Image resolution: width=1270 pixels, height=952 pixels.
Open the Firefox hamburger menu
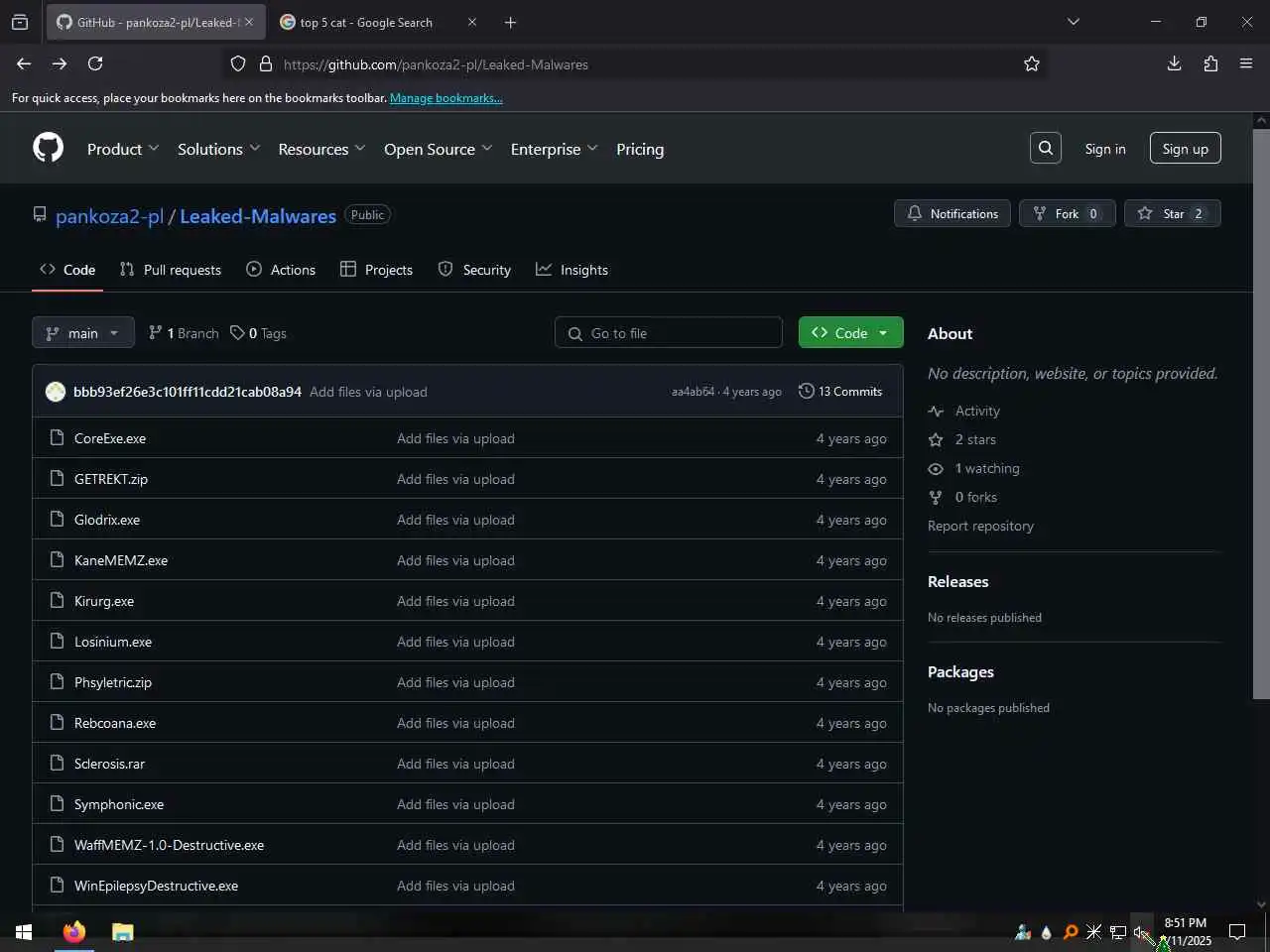(x=1246, y=63)
